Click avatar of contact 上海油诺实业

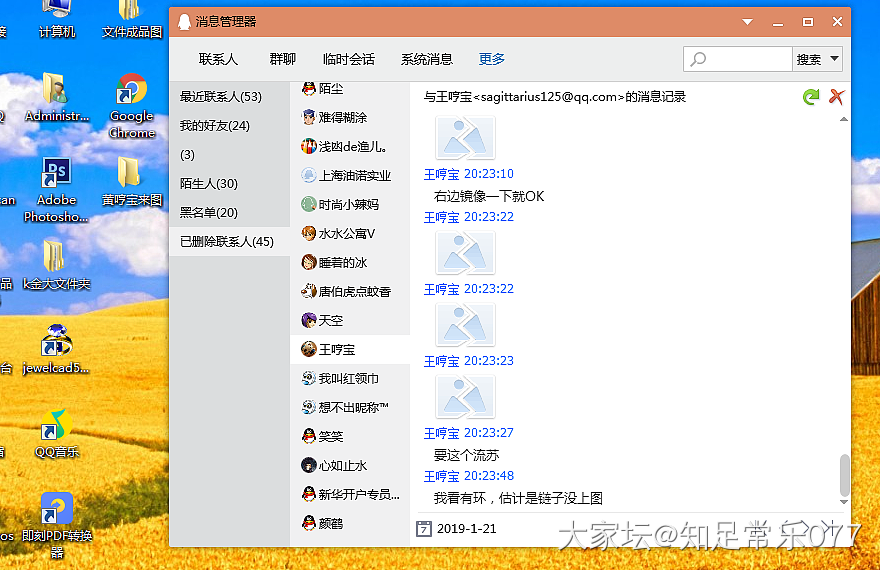coord(309,175)
